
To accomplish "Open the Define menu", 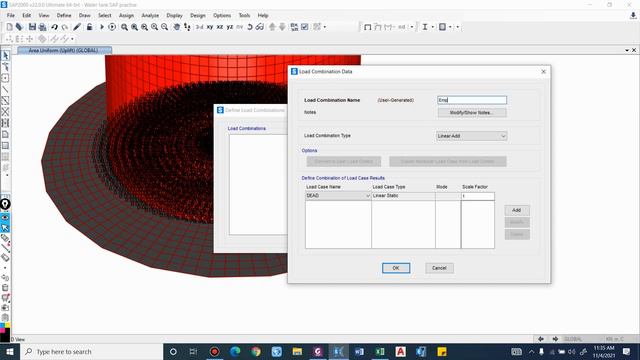I will point(64,16).
